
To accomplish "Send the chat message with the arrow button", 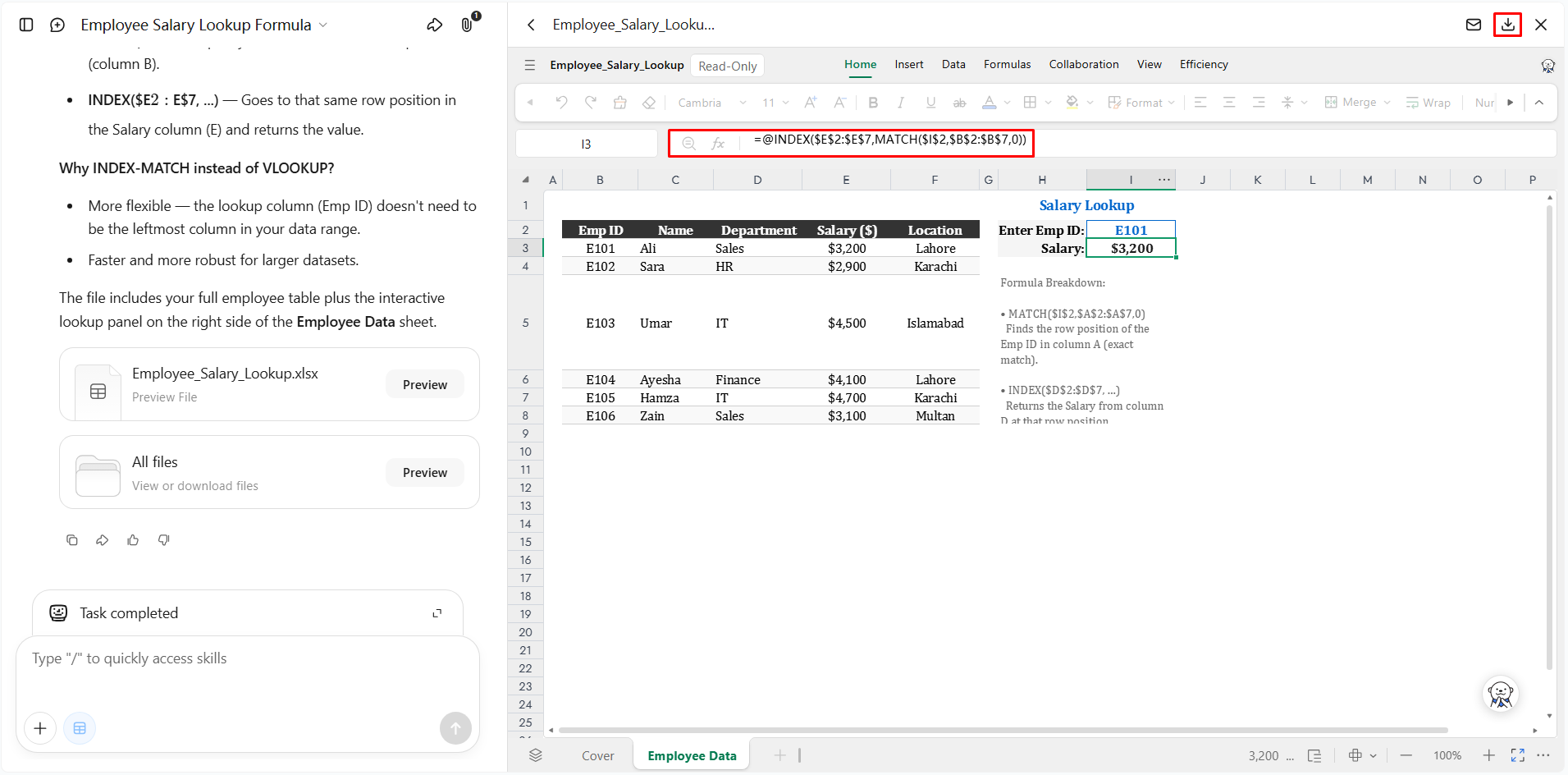I will click(x=455, y=728).
